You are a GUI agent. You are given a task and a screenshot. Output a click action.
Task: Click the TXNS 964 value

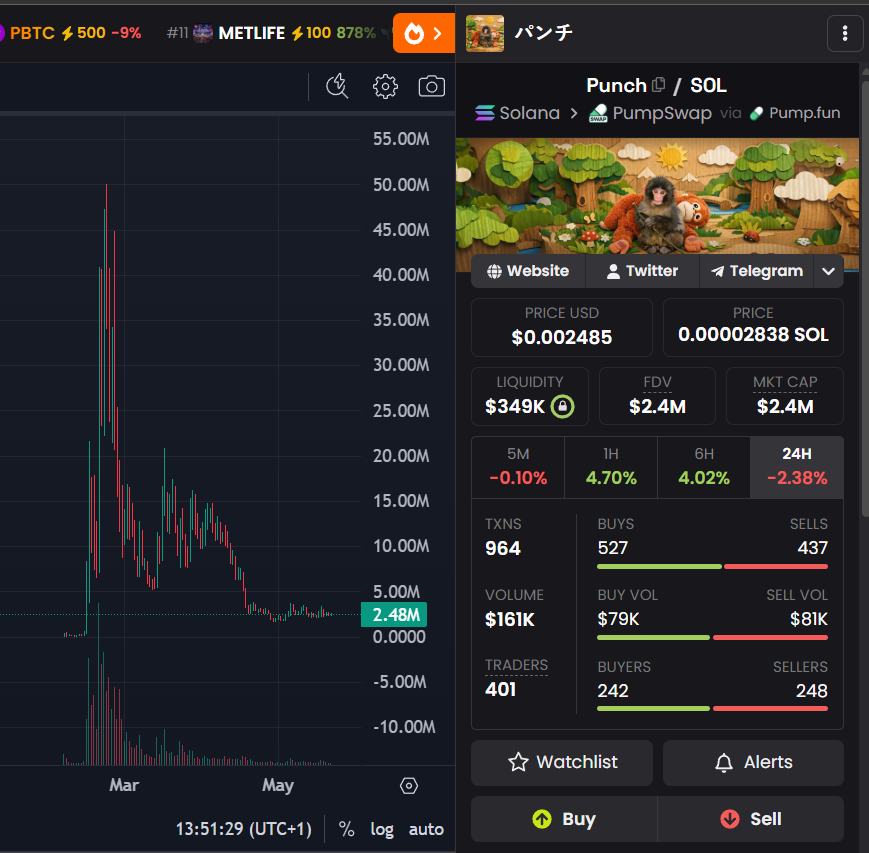pos(503,548)
